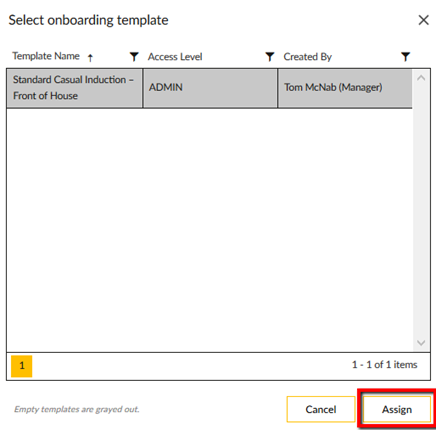This screenshot has height=430, width=436.
Task: Click the Cancel button
Action: tap(321, 409)
